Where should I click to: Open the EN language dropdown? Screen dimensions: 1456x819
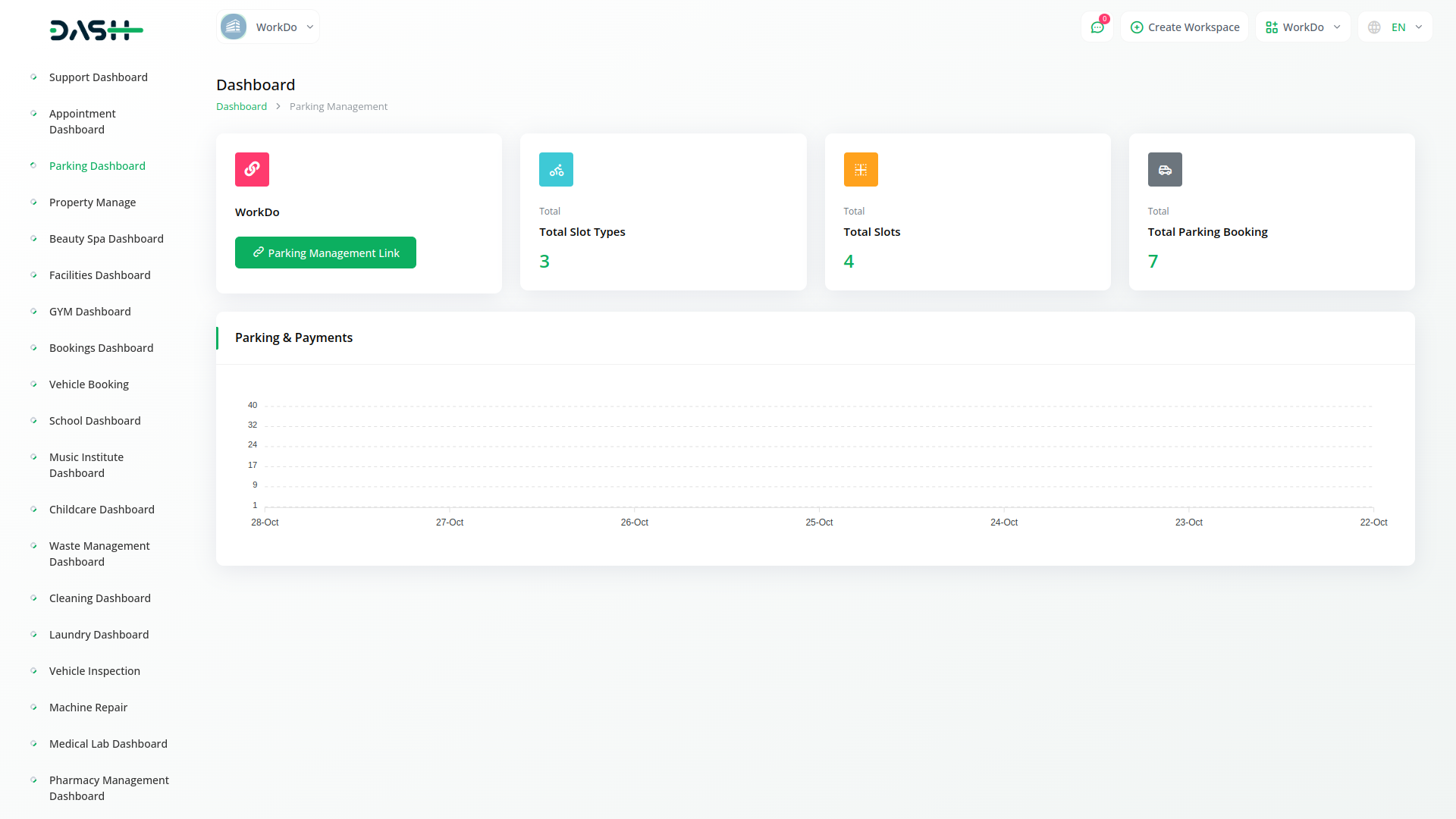tap(1407, 27)
